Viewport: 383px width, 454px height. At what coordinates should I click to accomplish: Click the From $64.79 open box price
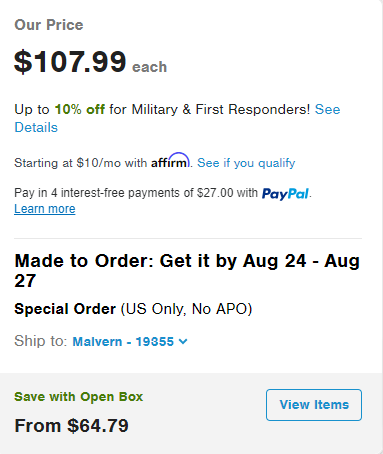click(x=71, y=426)
